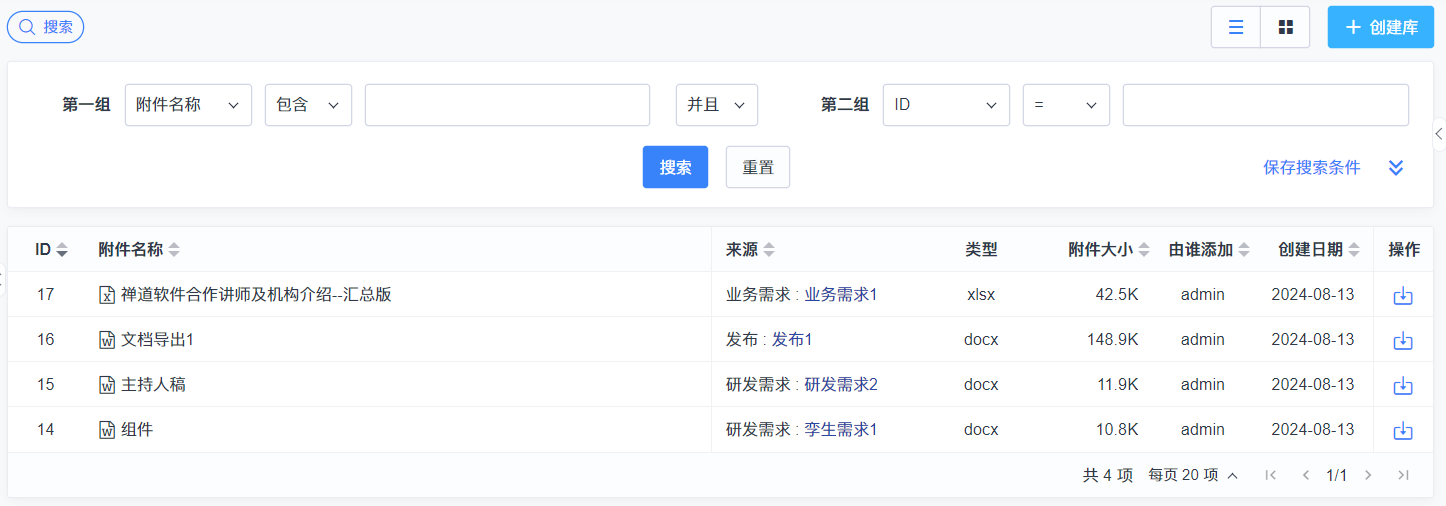Click the blue 搜索 button
This screenshot has width=1446, height=506.
click(x=675, y=167)
